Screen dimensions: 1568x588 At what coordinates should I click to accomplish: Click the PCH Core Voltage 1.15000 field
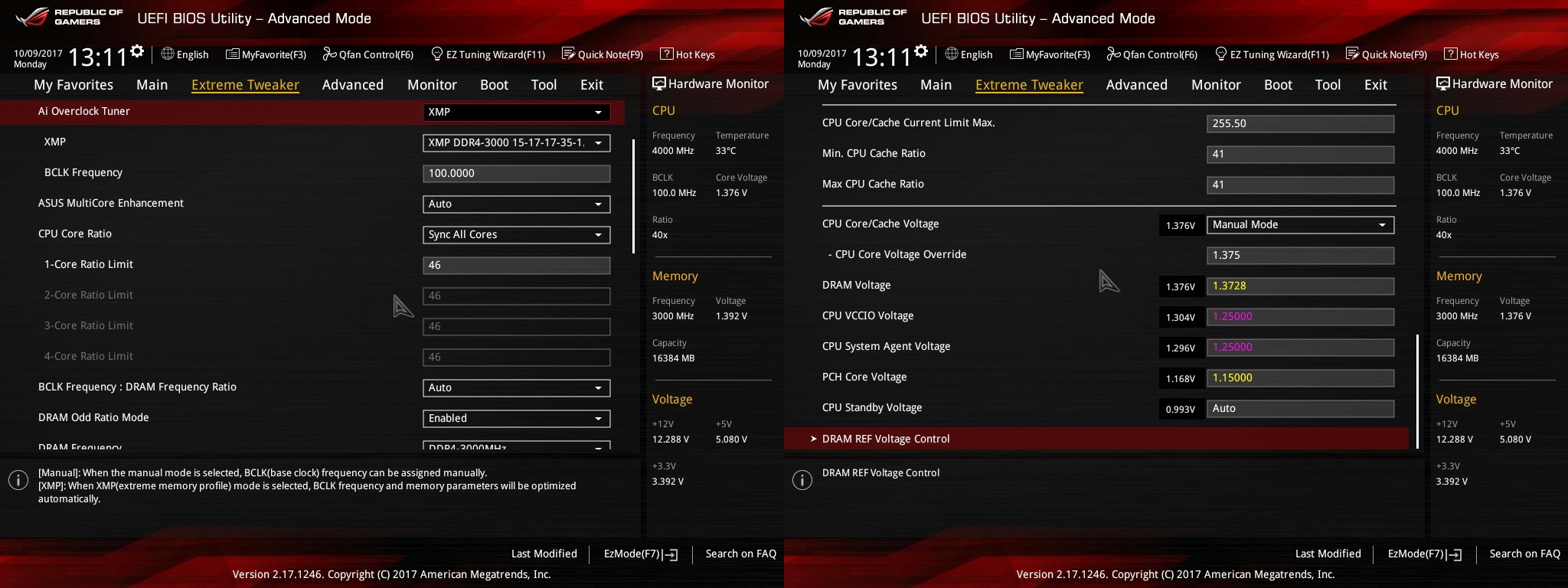click(1300, 377)
